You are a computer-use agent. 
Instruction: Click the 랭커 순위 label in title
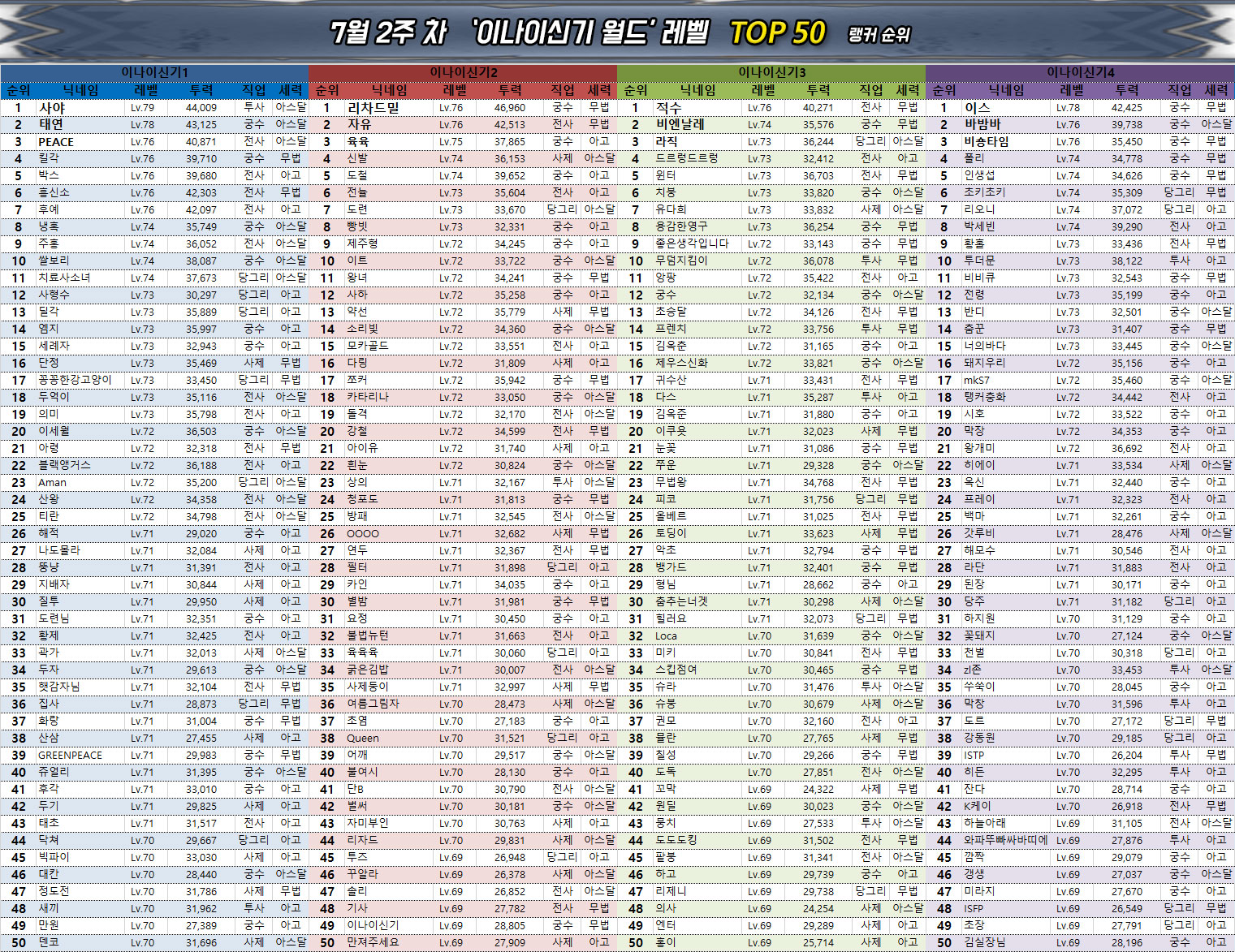879,35
